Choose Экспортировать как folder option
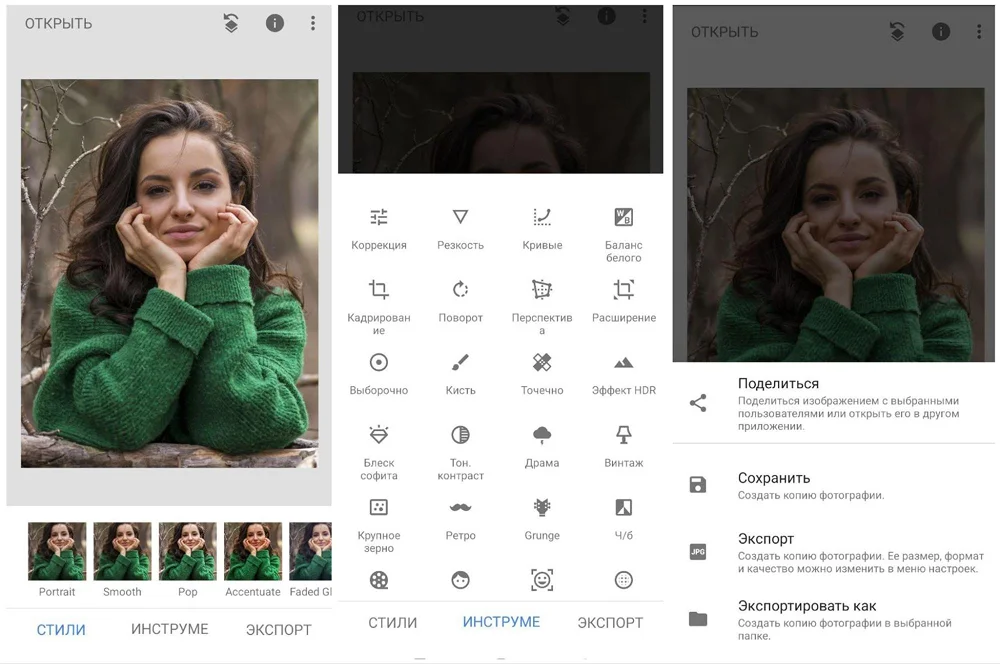 pos(806,607)
